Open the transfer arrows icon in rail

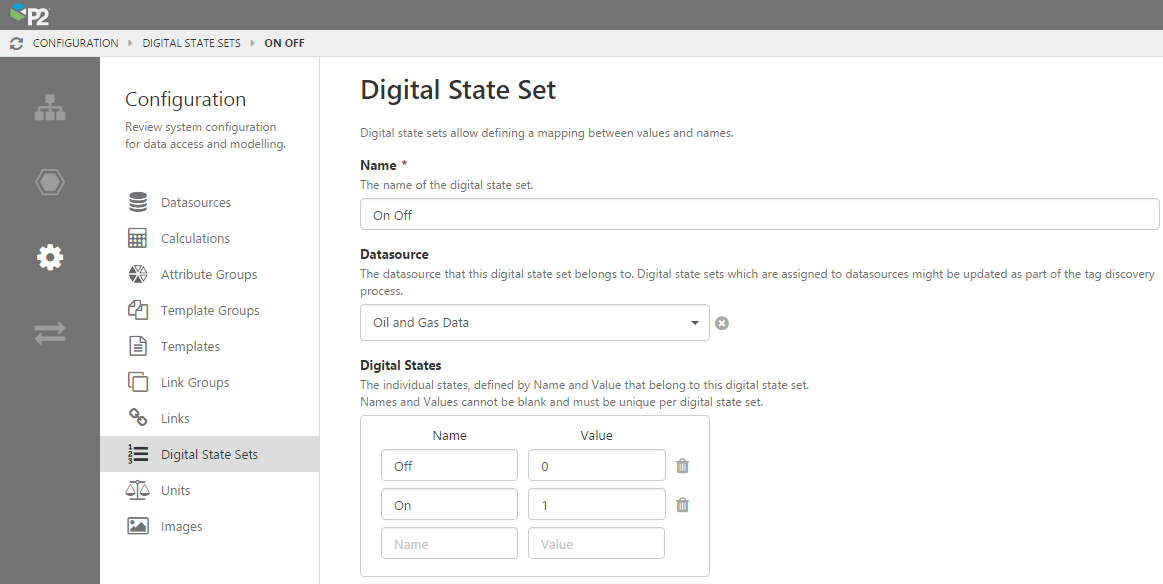point(50,333)
